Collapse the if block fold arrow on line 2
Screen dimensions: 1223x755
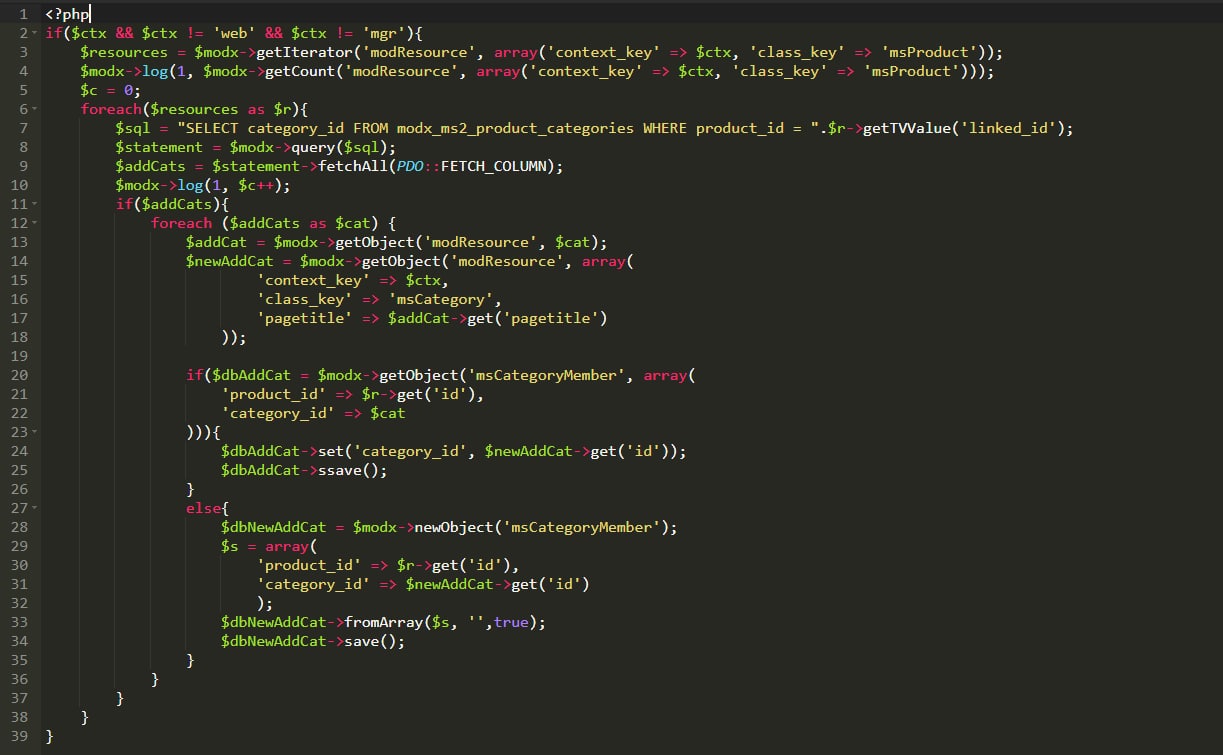tap(34, 33)
